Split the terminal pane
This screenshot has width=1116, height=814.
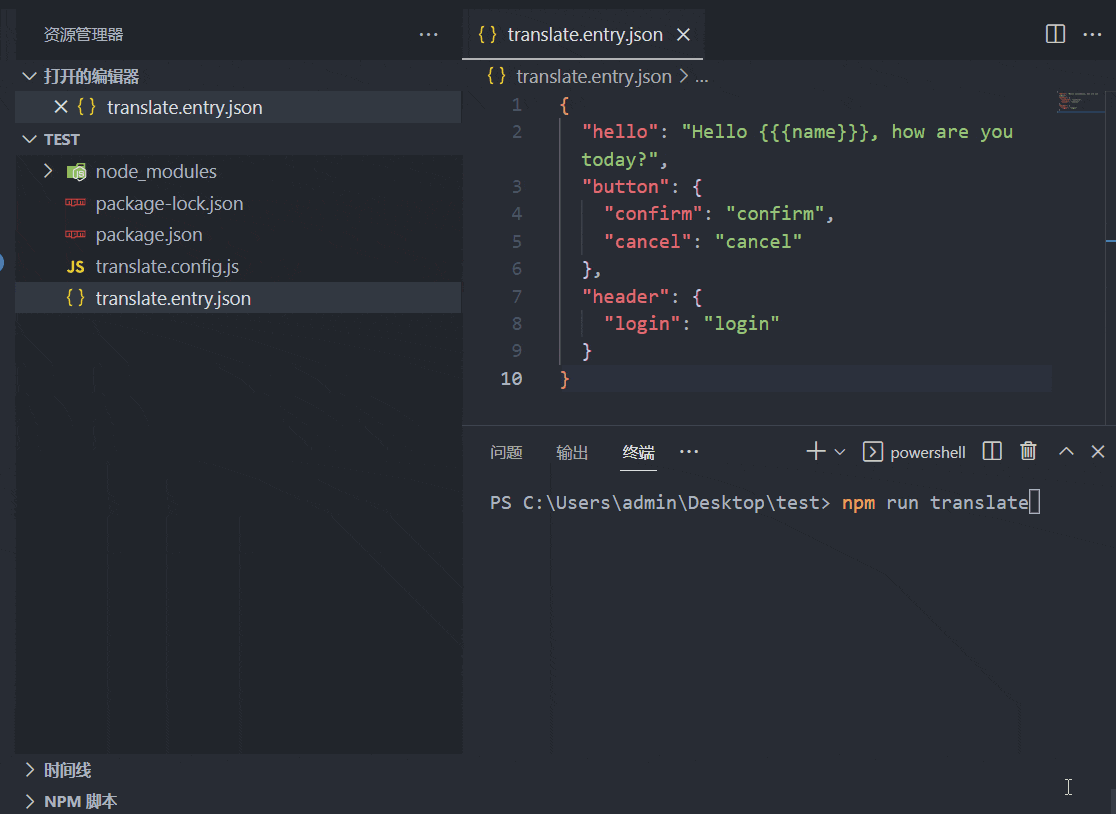pos(992,451)
